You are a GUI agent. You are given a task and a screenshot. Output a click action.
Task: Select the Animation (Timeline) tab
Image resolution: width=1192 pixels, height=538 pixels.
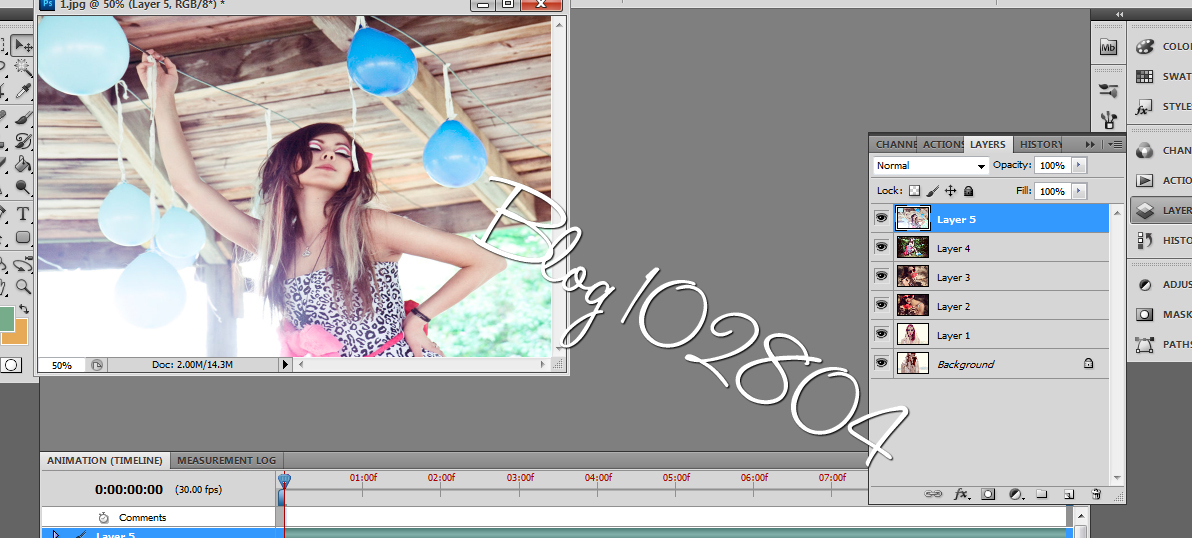105,460
